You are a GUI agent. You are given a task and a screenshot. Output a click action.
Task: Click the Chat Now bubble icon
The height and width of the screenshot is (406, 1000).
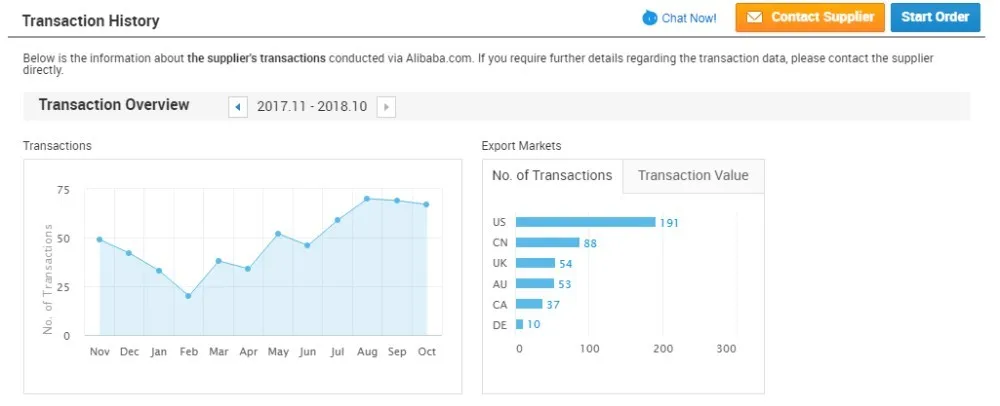pyautogui.click(x=649, y=18)
